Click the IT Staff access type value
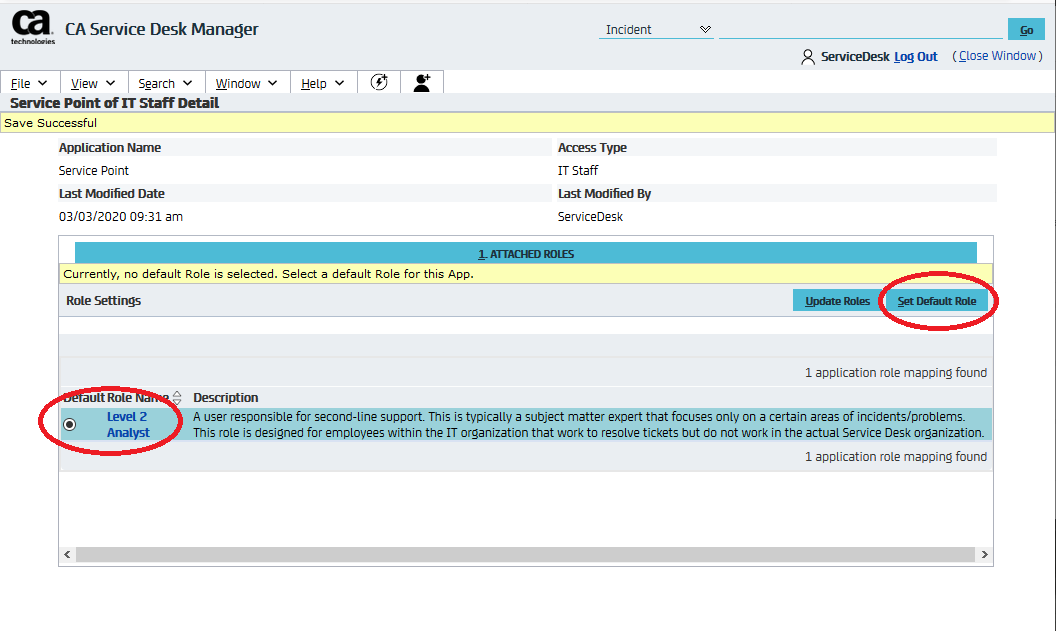Image resolution: width=1056 pixels, height=631 pixels. point(578,170)
